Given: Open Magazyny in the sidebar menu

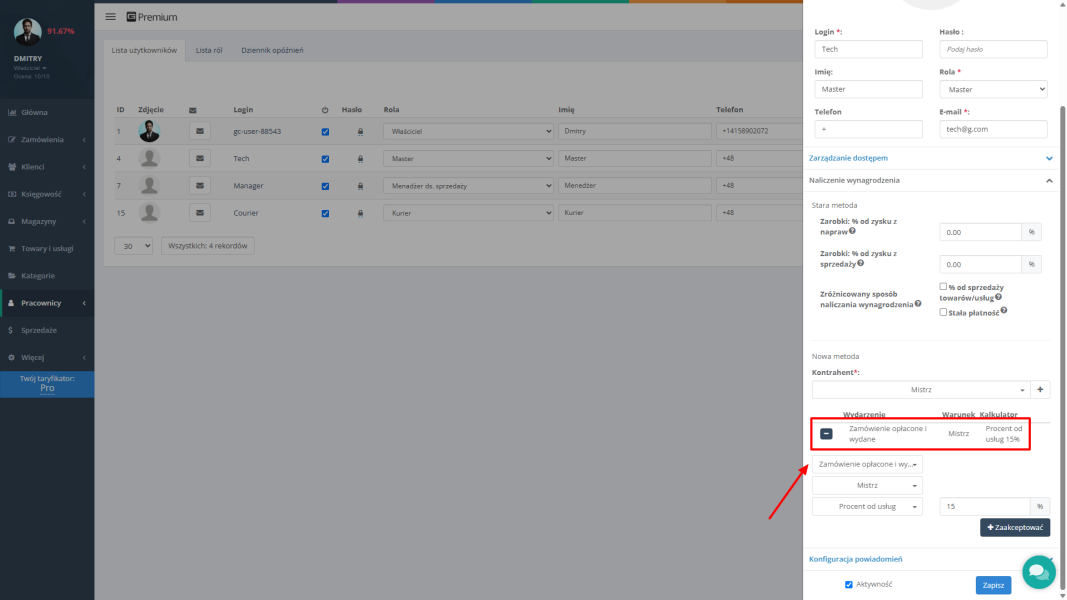Looking at the screenshot, I should click(46, 221).
